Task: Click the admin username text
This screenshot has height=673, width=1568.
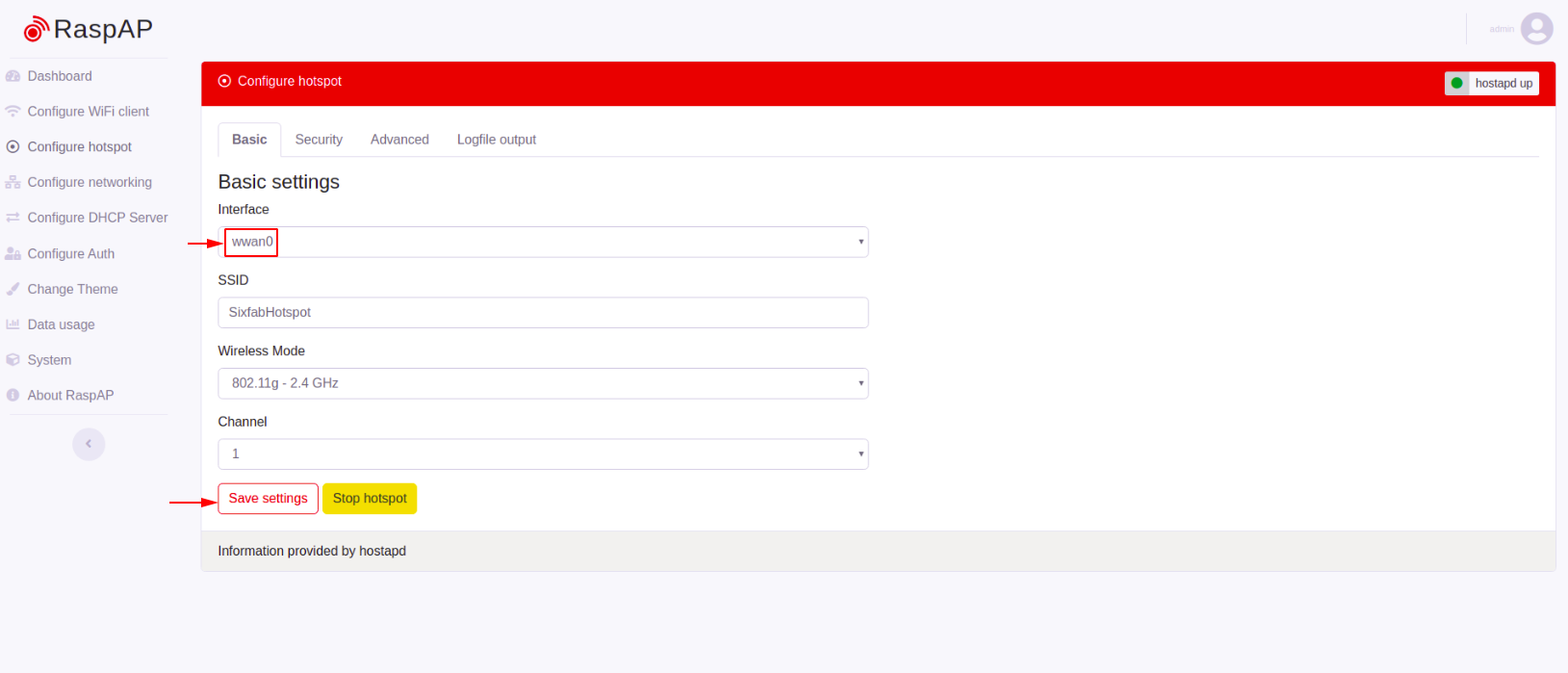Action: (1502, 29)
